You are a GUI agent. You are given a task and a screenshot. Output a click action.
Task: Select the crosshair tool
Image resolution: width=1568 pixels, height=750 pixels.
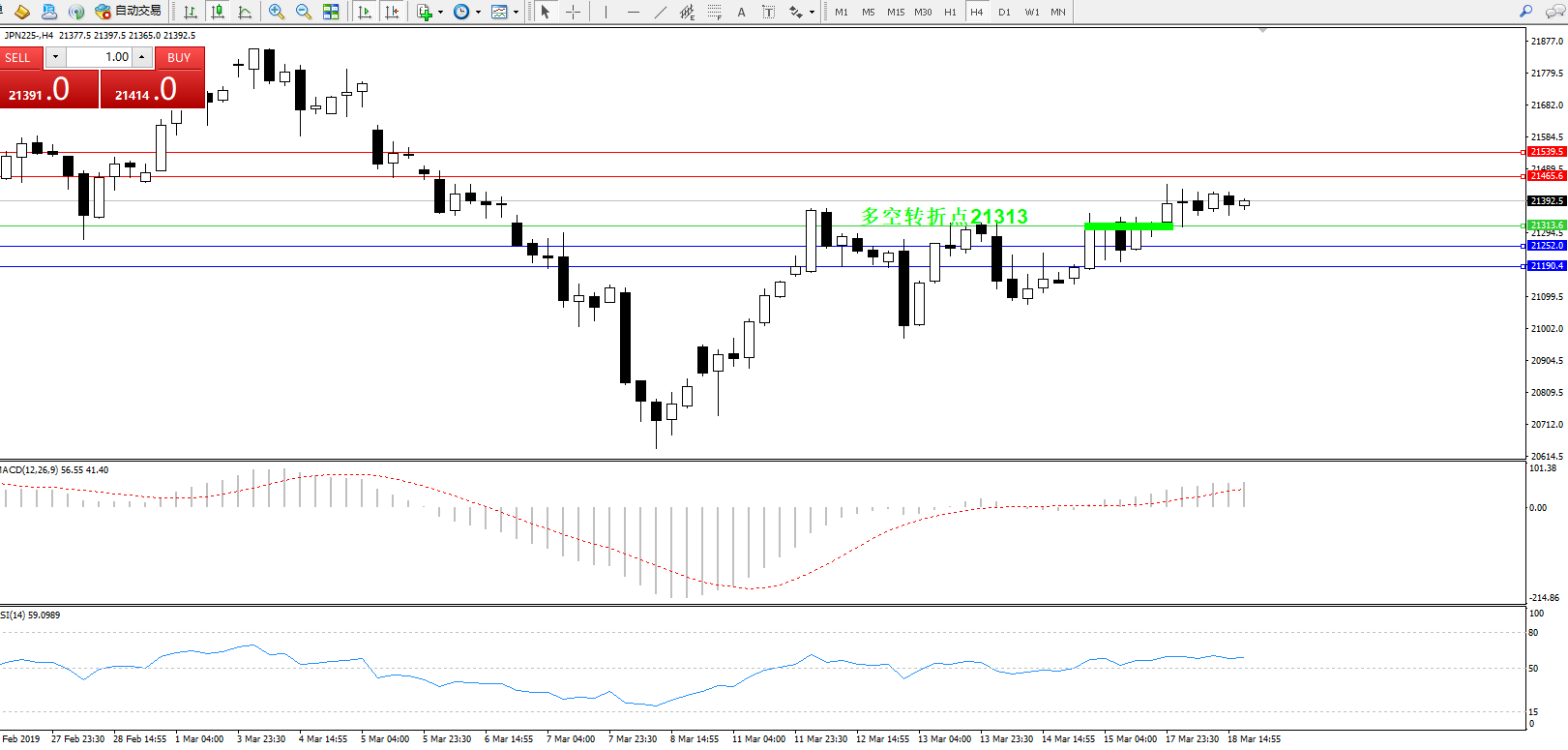(573, 12)
